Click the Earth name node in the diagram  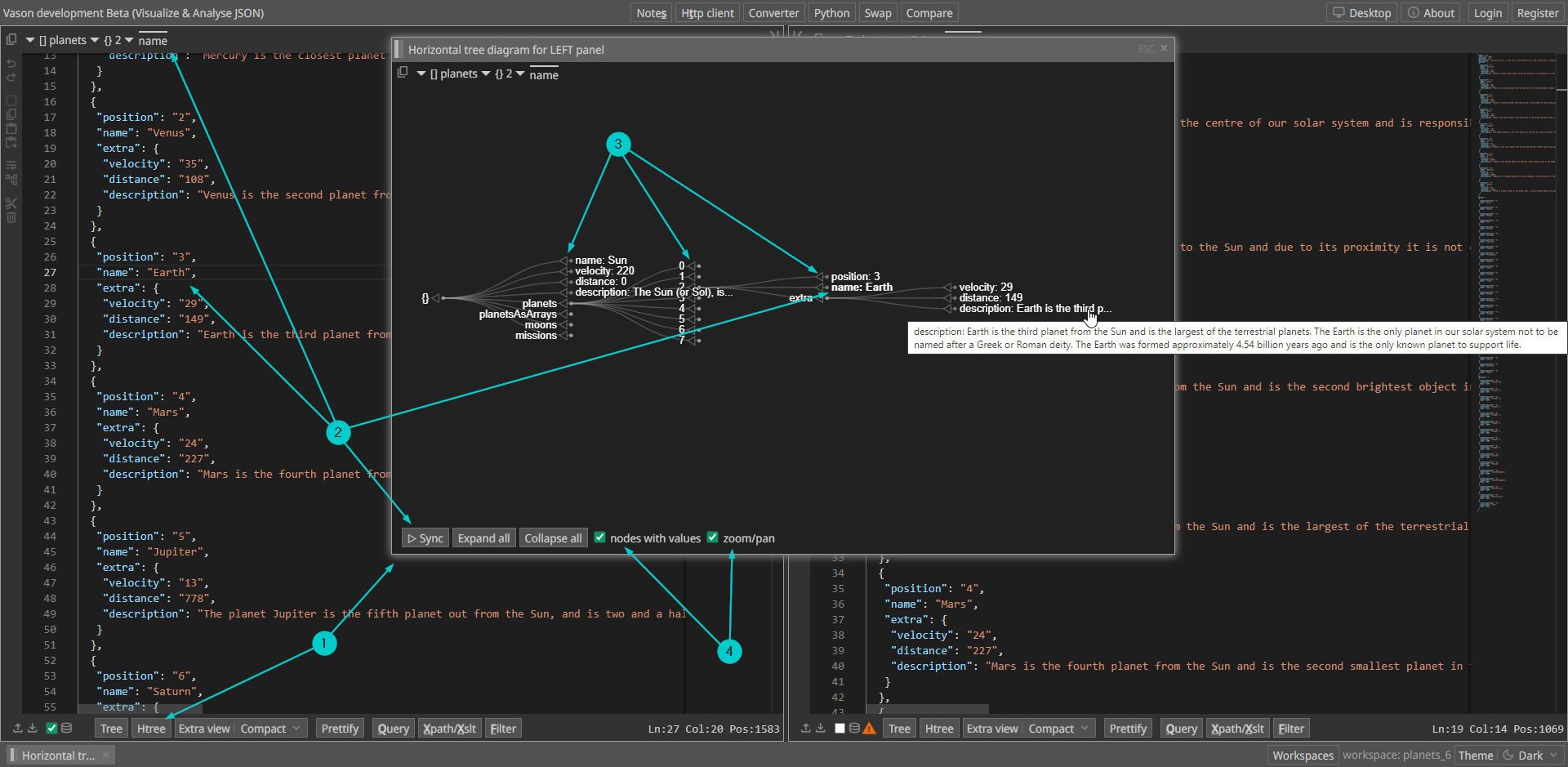click(x=862, y=288)
